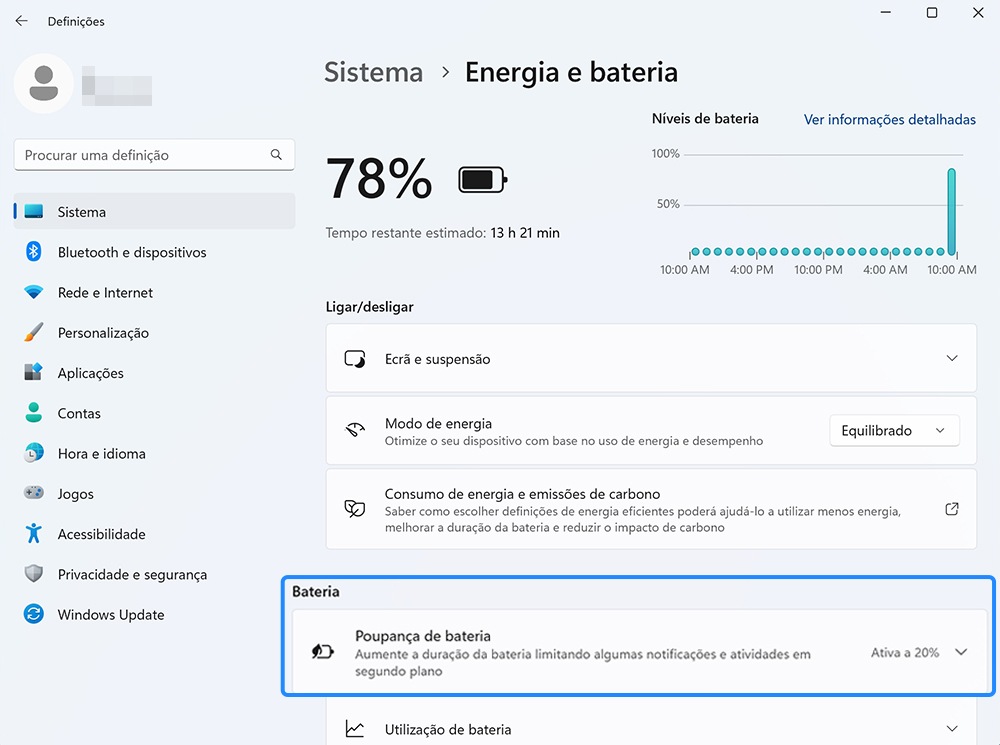
Task: Click the paintbrush Personalização icon
Action: coord(34,332)
